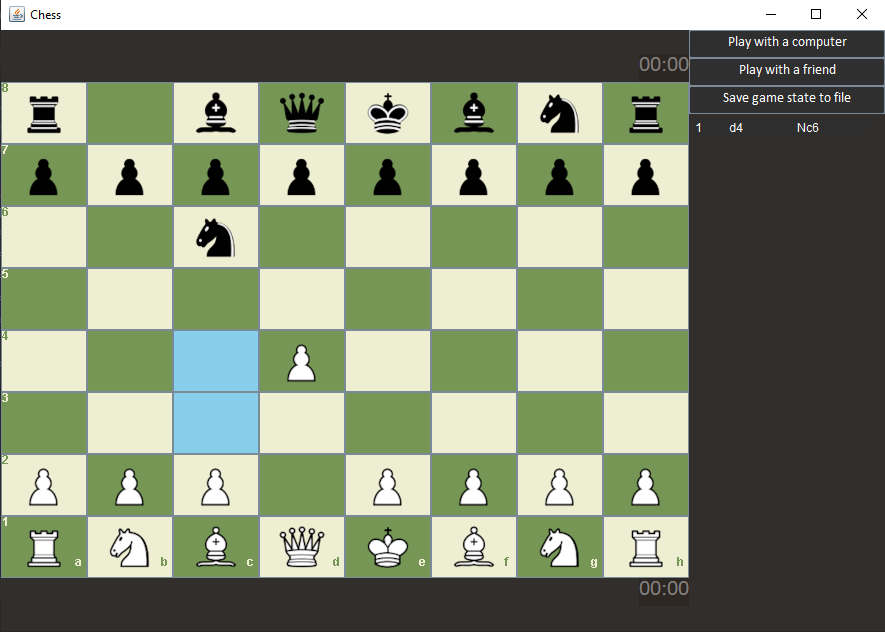The width and height of the screenshot is (885, 632).
Task: Click the Play with a friend button
Action: tap(786, 70)
